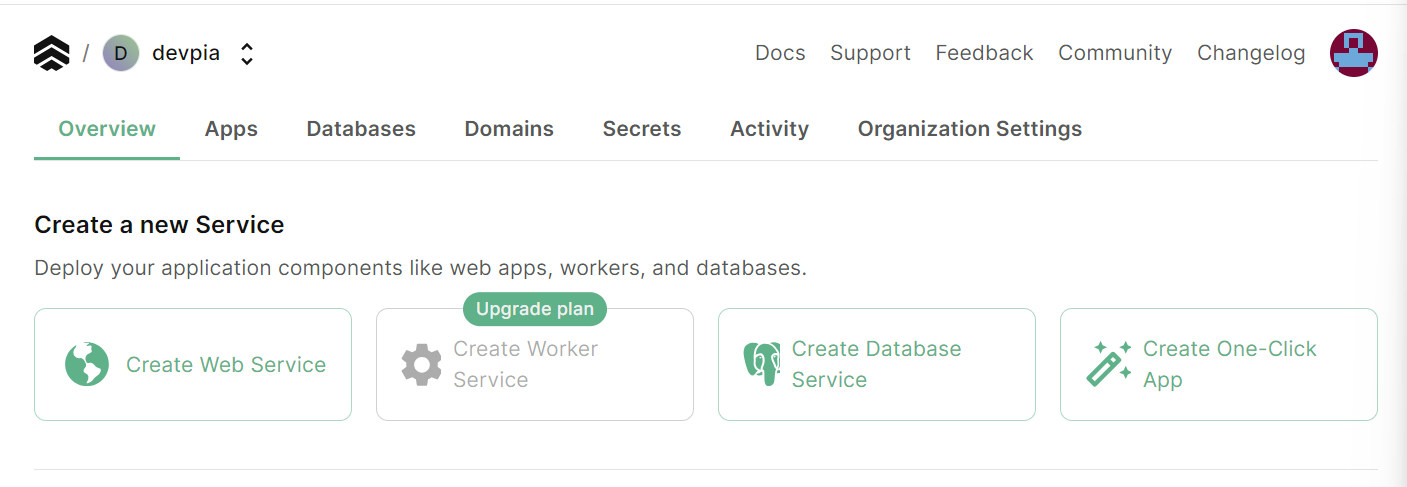Screen dimensions: 1407x487
Task: Click the devpia organization avatar circle
Action: pos(121,53)
